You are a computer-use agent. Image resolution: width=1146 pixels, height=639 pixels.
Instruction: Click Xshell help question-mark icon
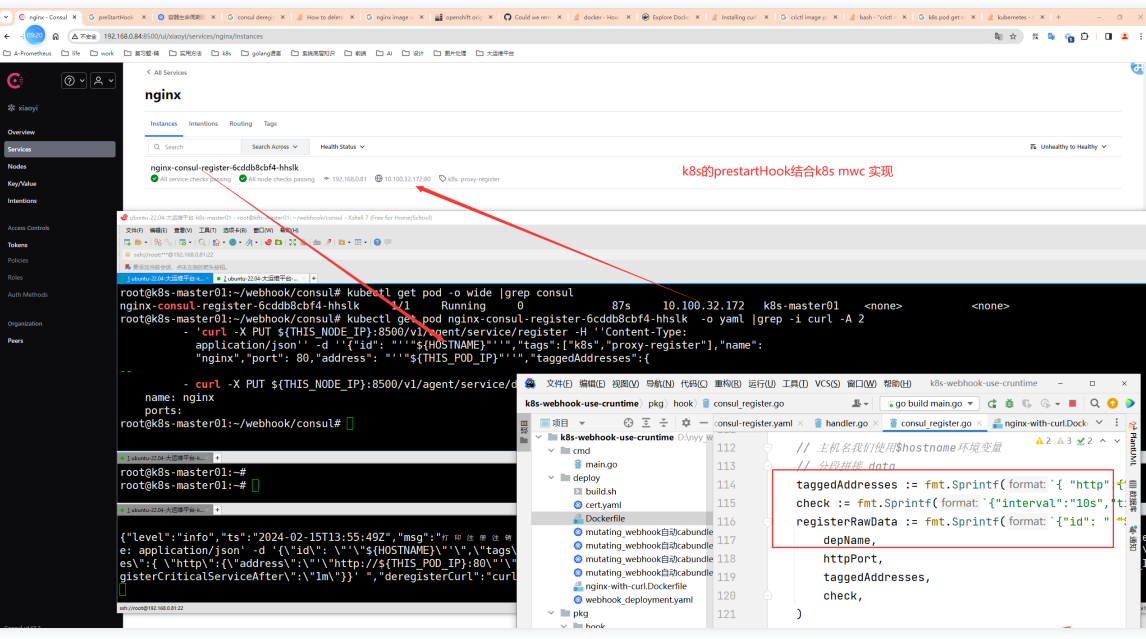[x=377, y=242]
